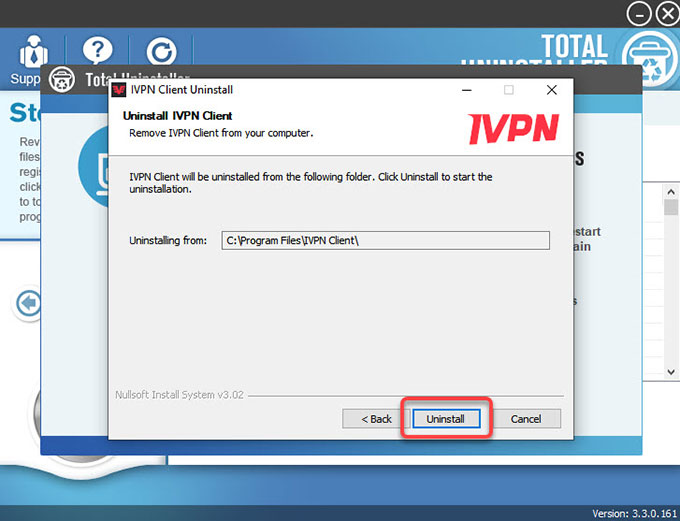Screen dimensions: 680x521
Task: Open the Help question mark icon
Action: pos(97,51)
